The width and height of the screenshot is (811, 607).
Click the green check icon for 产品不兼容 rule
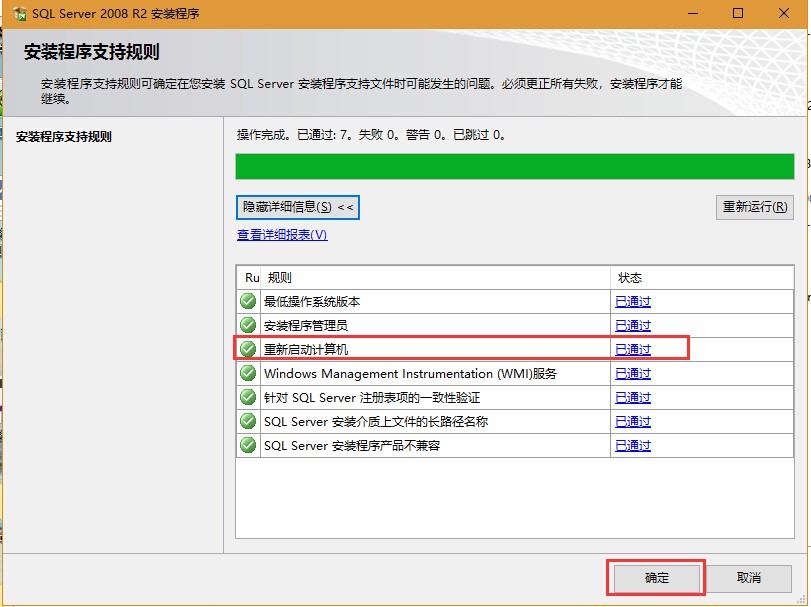tap(248, 445)
